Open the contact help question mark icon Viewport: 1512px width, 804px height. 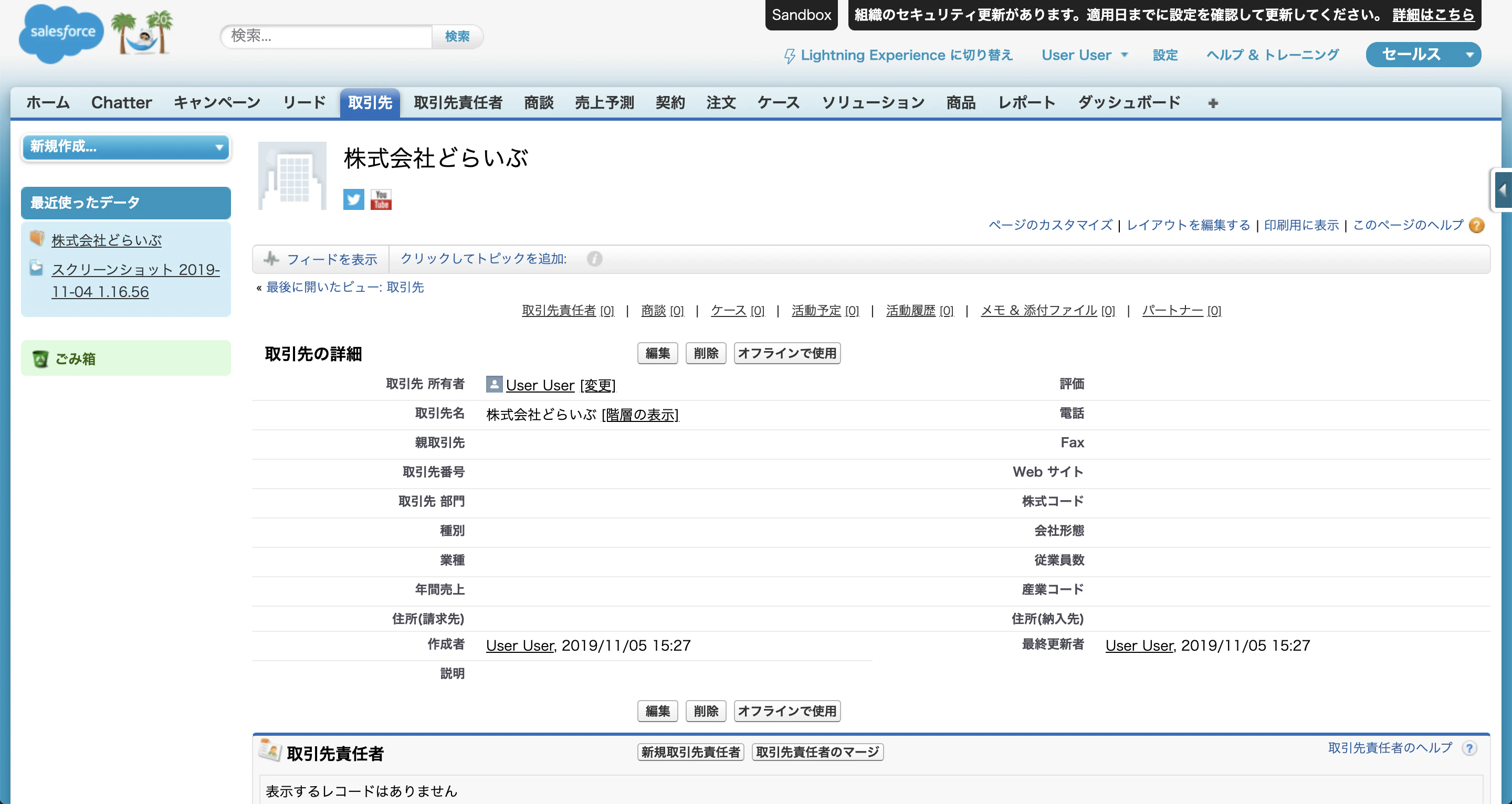[1469, 748]
